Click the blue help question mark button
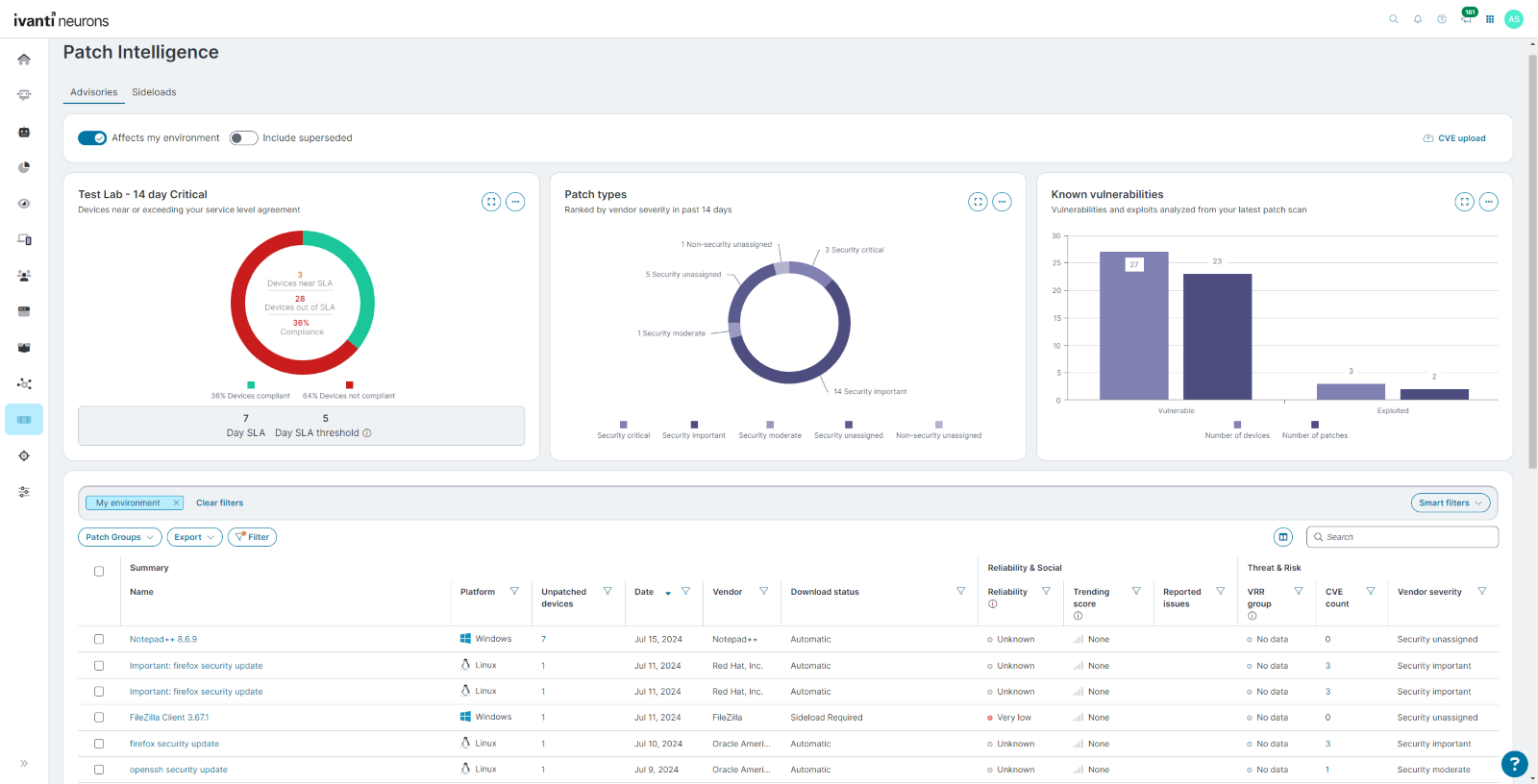The width and height of the screenshot is (1538, 784). click(1514, 764)
